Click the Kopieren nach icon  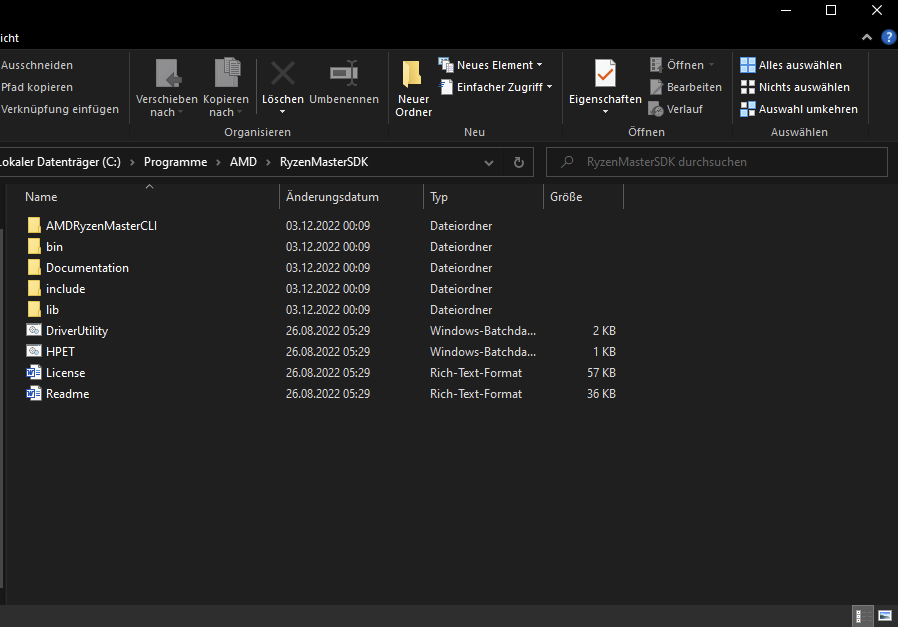click(x=227, y=73)
